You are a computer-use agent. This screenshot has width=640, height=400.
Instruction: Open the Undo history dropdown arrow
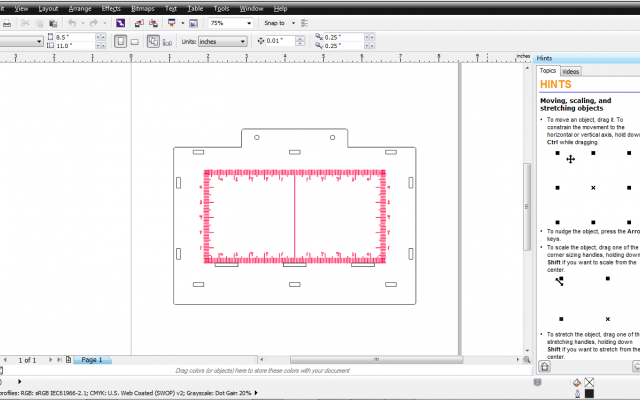(x=83, y=23)
